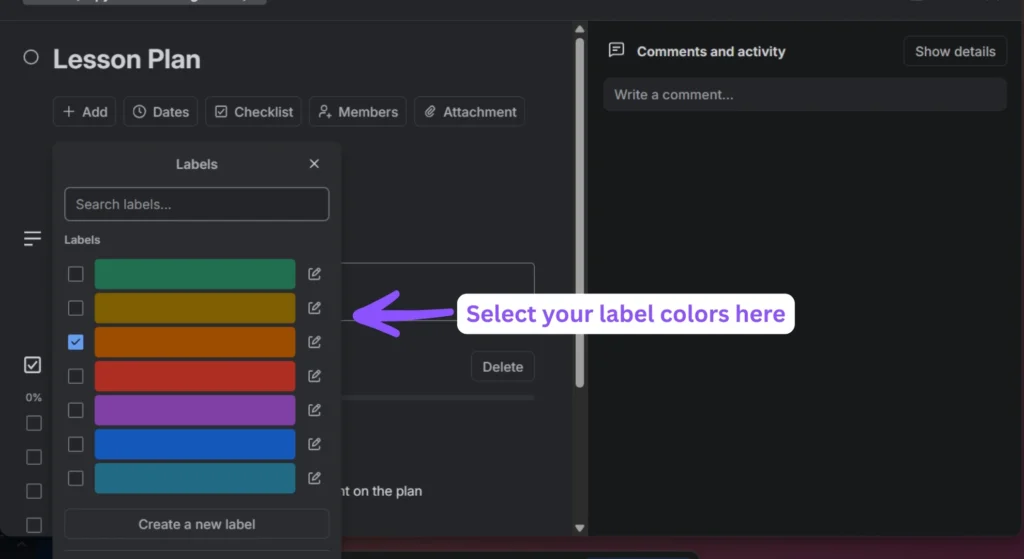1024x559 pixels.
Task: Open the Dates option
Action: (161, 112)
